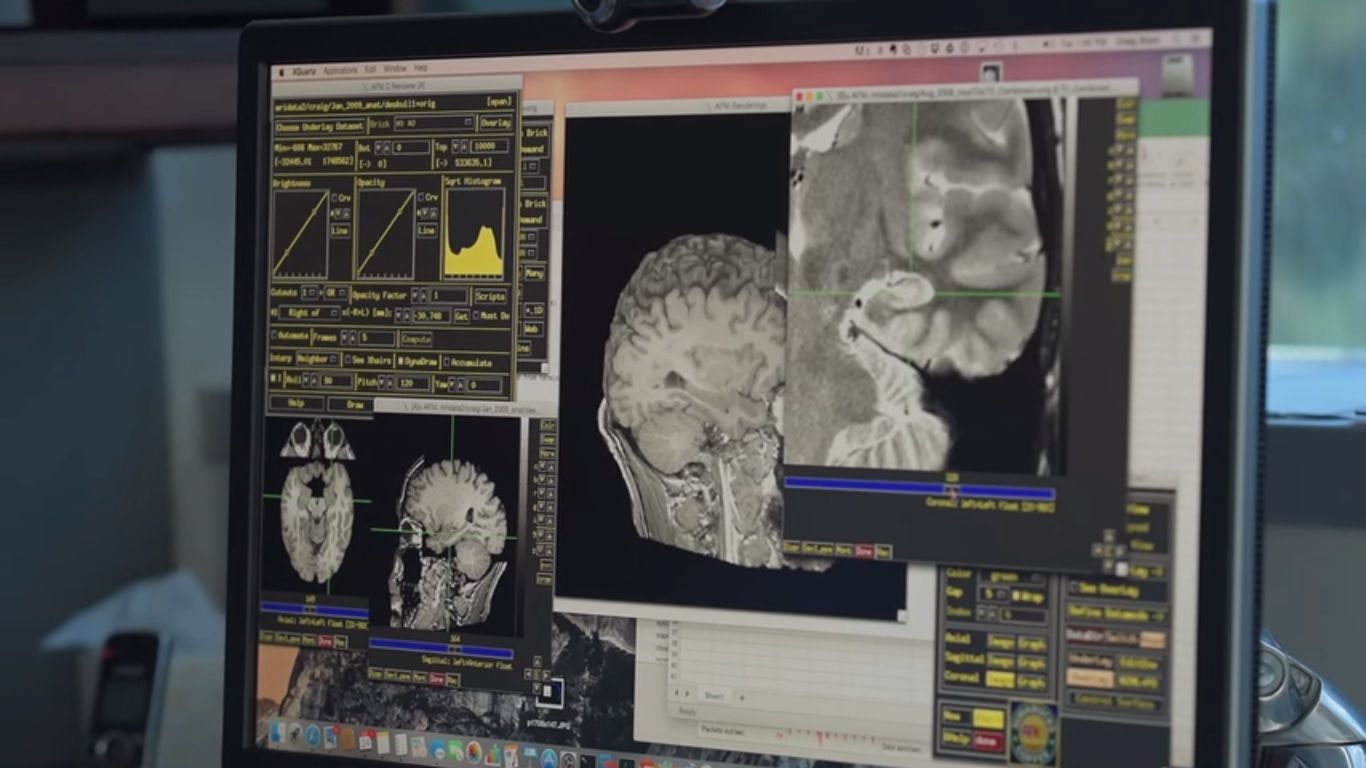The height and width of the screenshot is (768, 1366).
Task: Click the AFNI logo image in controller
Action: tap(1033, 733)
